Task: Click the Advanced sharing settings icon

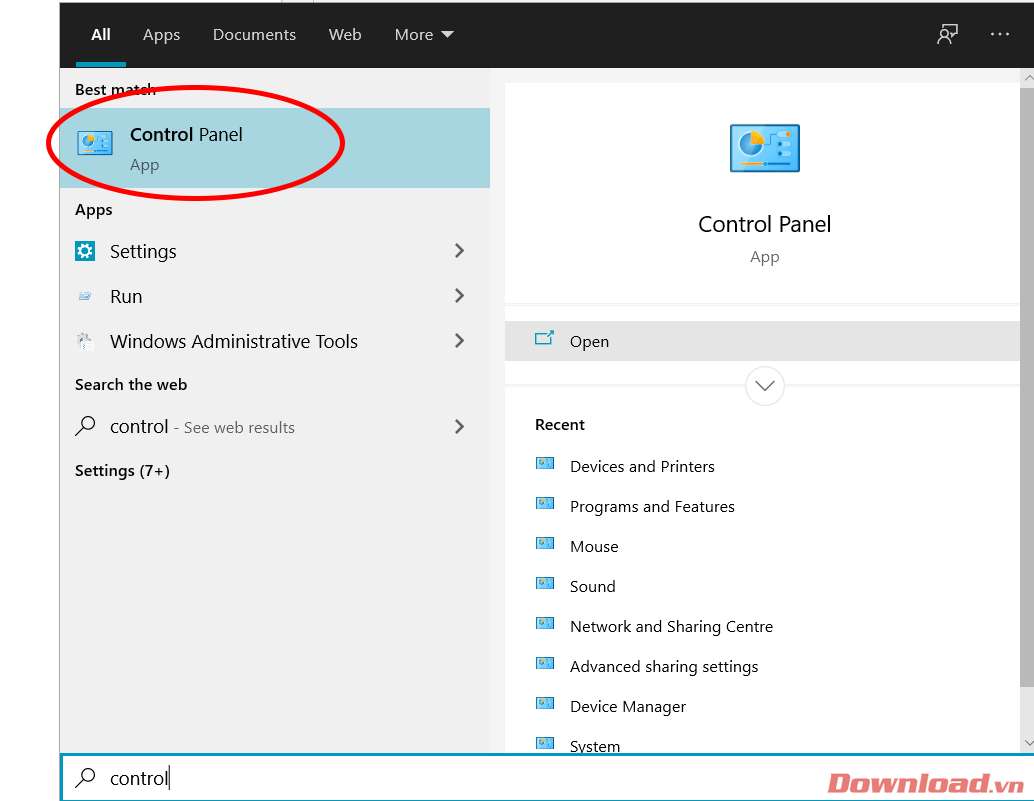Action: [x=545, y=663]
